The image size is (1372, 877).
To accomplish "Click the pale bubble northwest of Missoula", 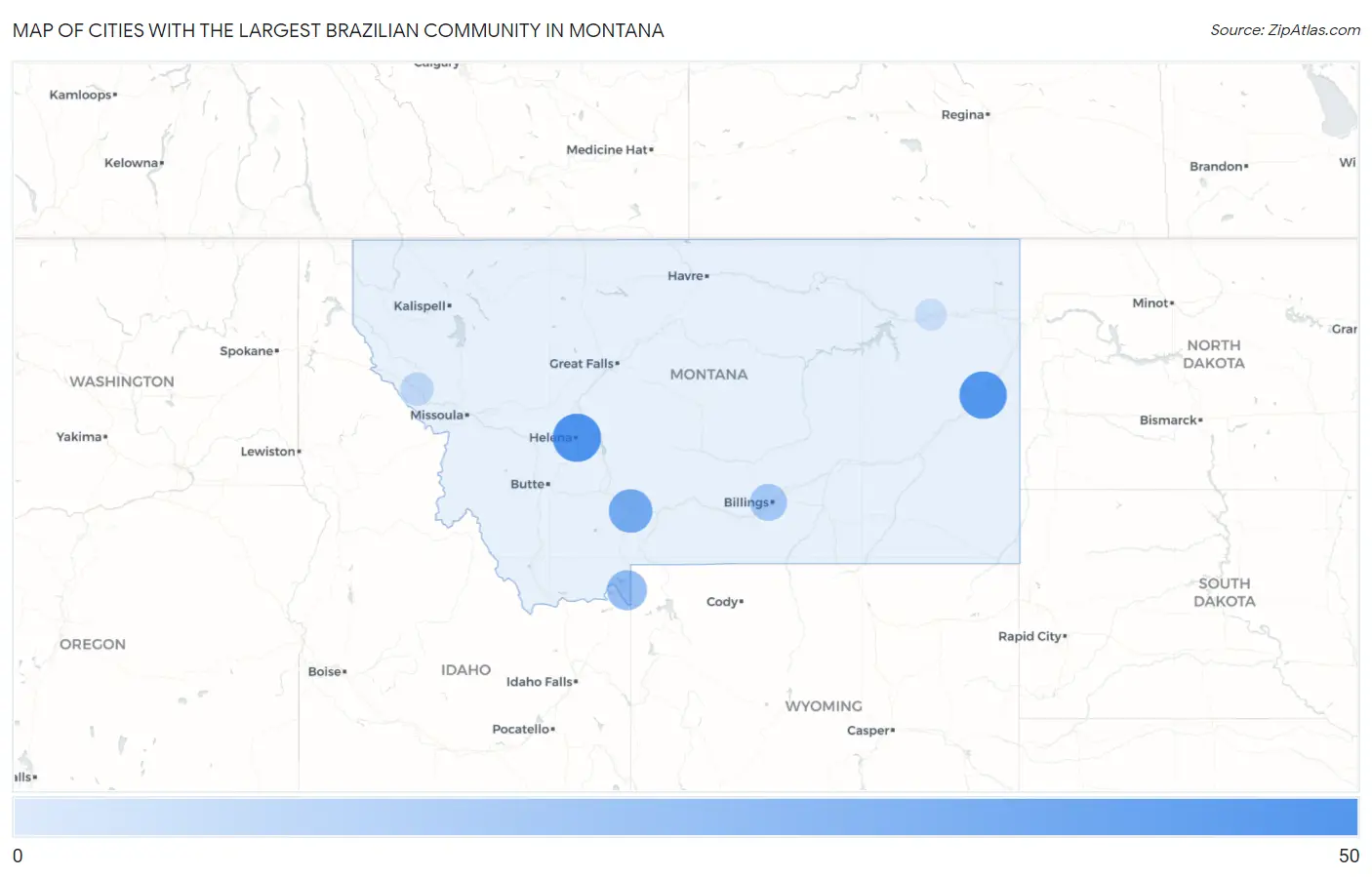I will 417,389.
